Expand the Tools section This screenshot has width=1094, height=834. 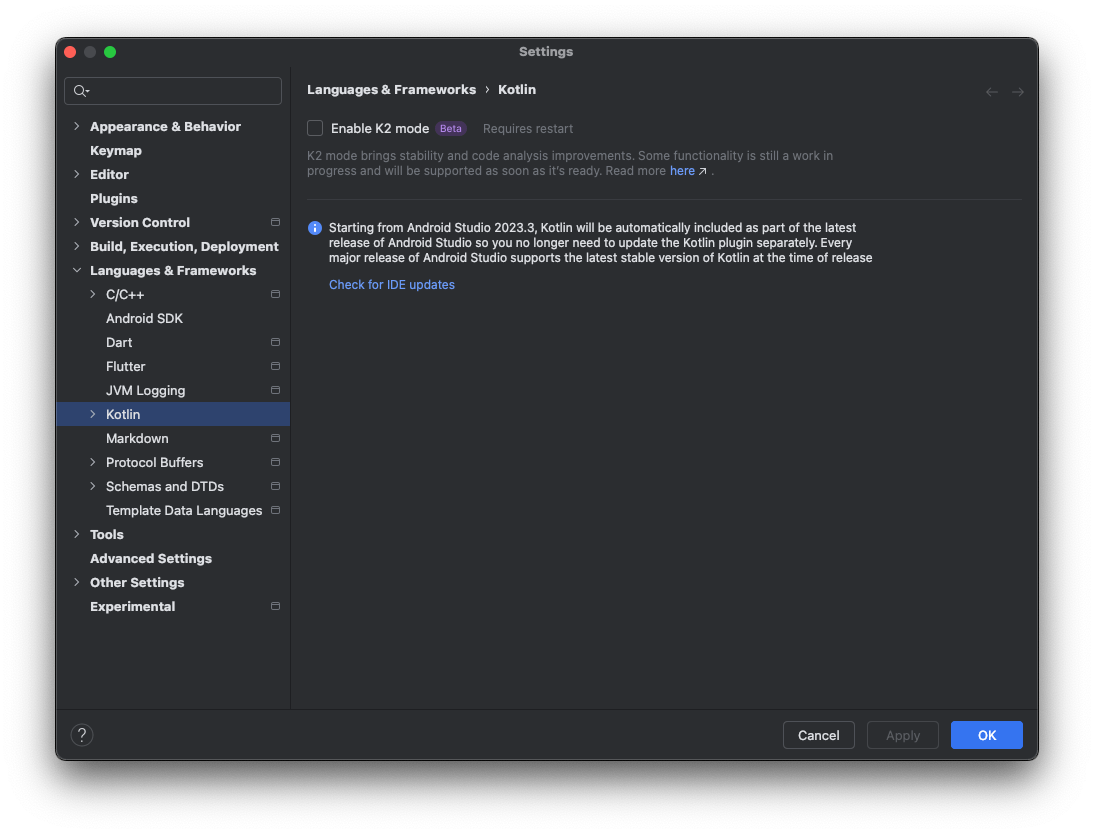point(77,534)
